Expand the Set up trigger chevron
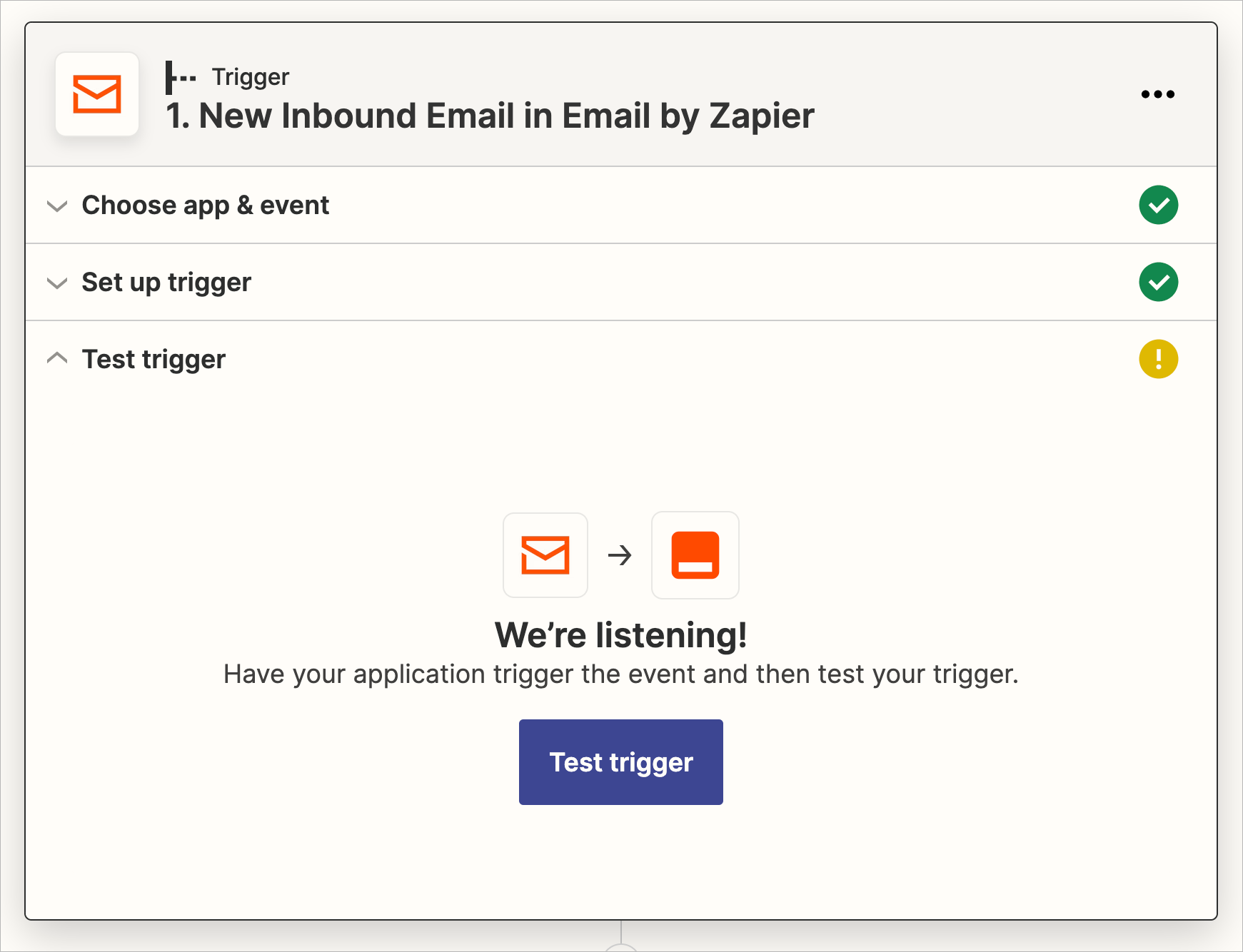 (57, 283)
